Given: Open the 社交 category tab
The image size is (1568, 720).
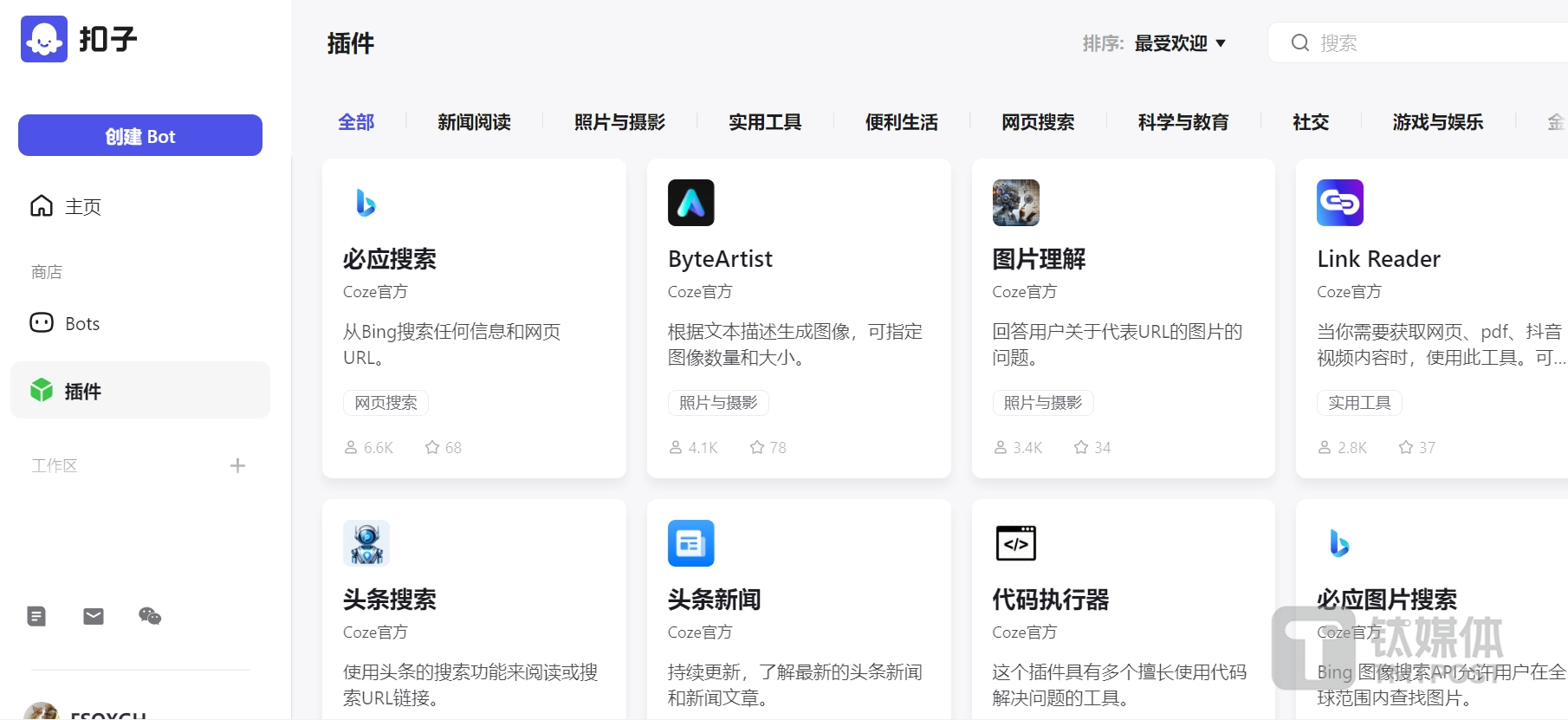Looking at the screenshot, I should click(x=1311, y=122).
